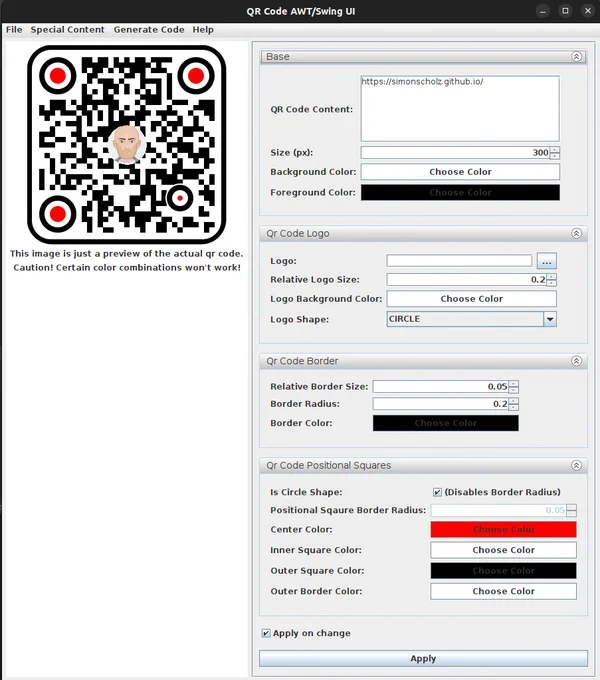The width and height of the screenshot is (600, 680).
Task: Click the QR code preview image
Action: coord(127,144)
